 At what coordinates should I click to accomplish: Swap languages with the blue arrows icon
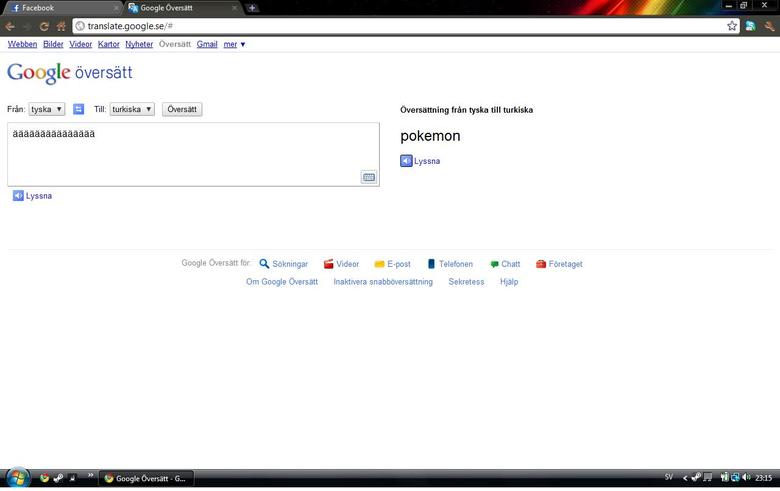click(79, 109)
